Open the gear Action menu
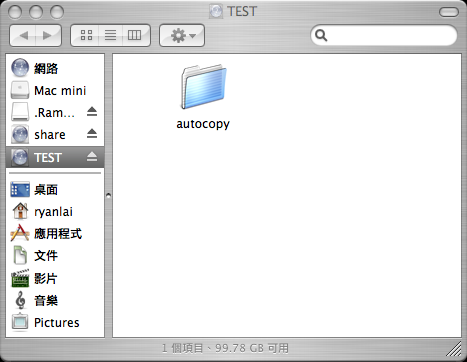The height and width of the screenshot is (362, 467). pyautogui.click(x=182, y=35)
